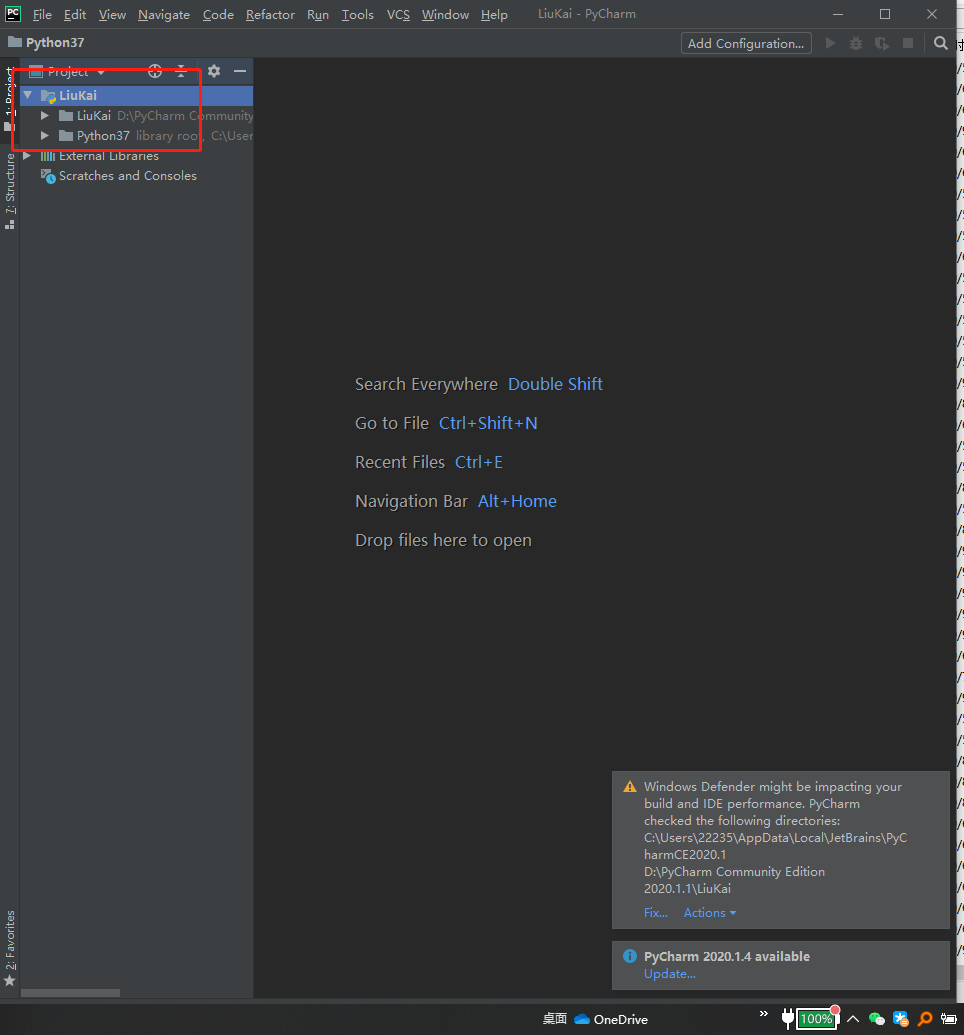This screenshot has height=1035, width=964.
Task: Click the LiuKai project root folder icon
Action: (48, 96)
